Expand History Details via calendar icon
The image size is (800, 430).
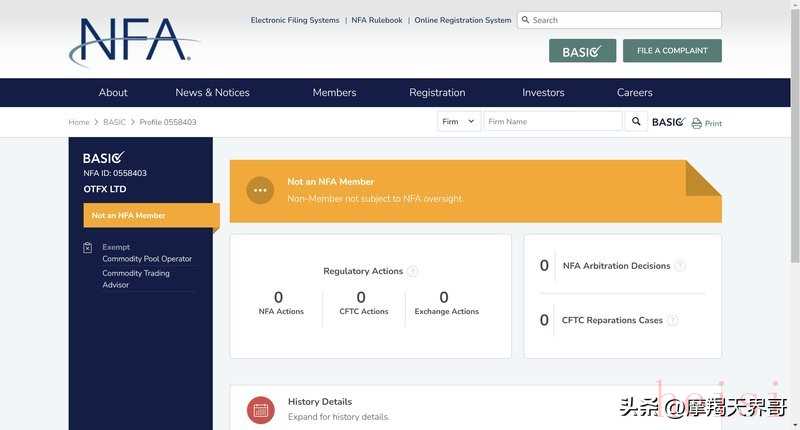[261, 409]
